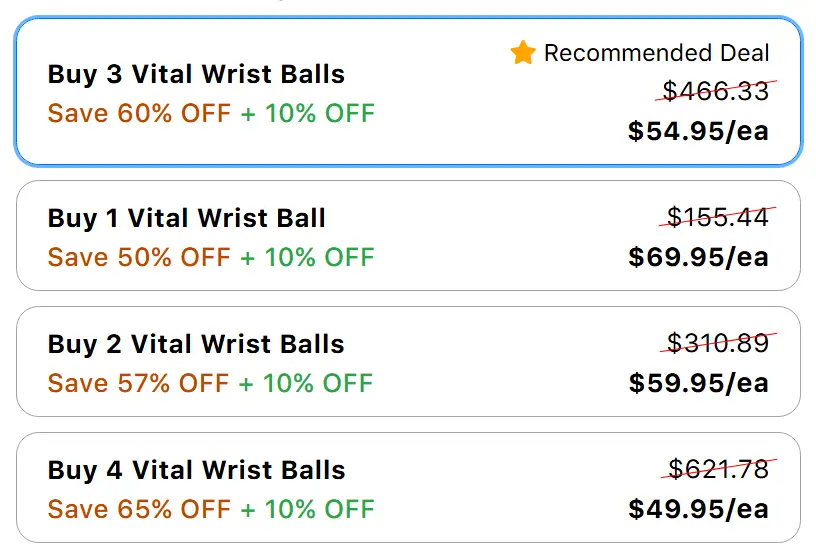
Task: Click the $59.95/ea price
Action: 698,383
